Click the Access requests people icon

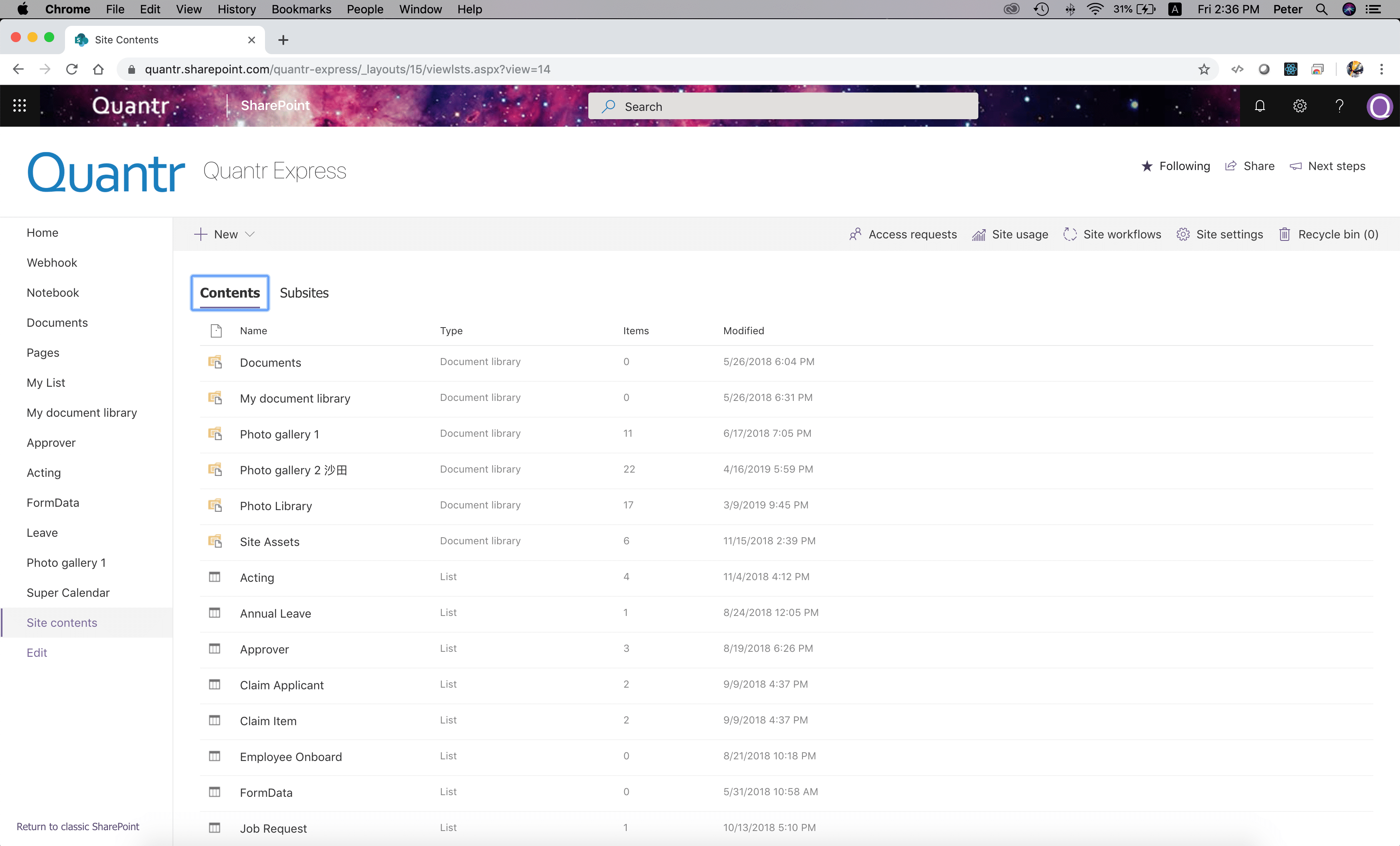click(855, 234)
